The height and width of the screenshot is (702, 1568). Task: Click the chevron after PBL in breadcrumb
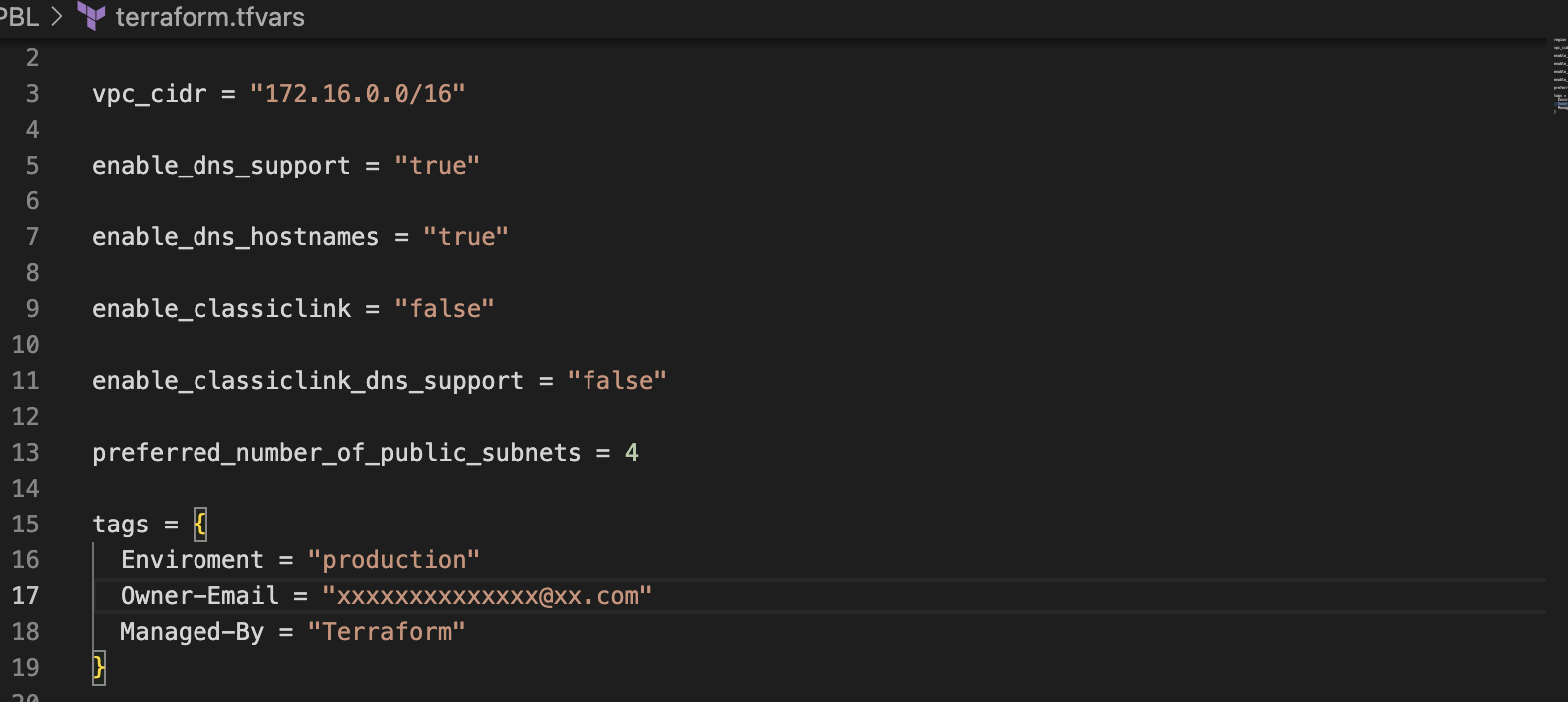[x=55, y=17]
